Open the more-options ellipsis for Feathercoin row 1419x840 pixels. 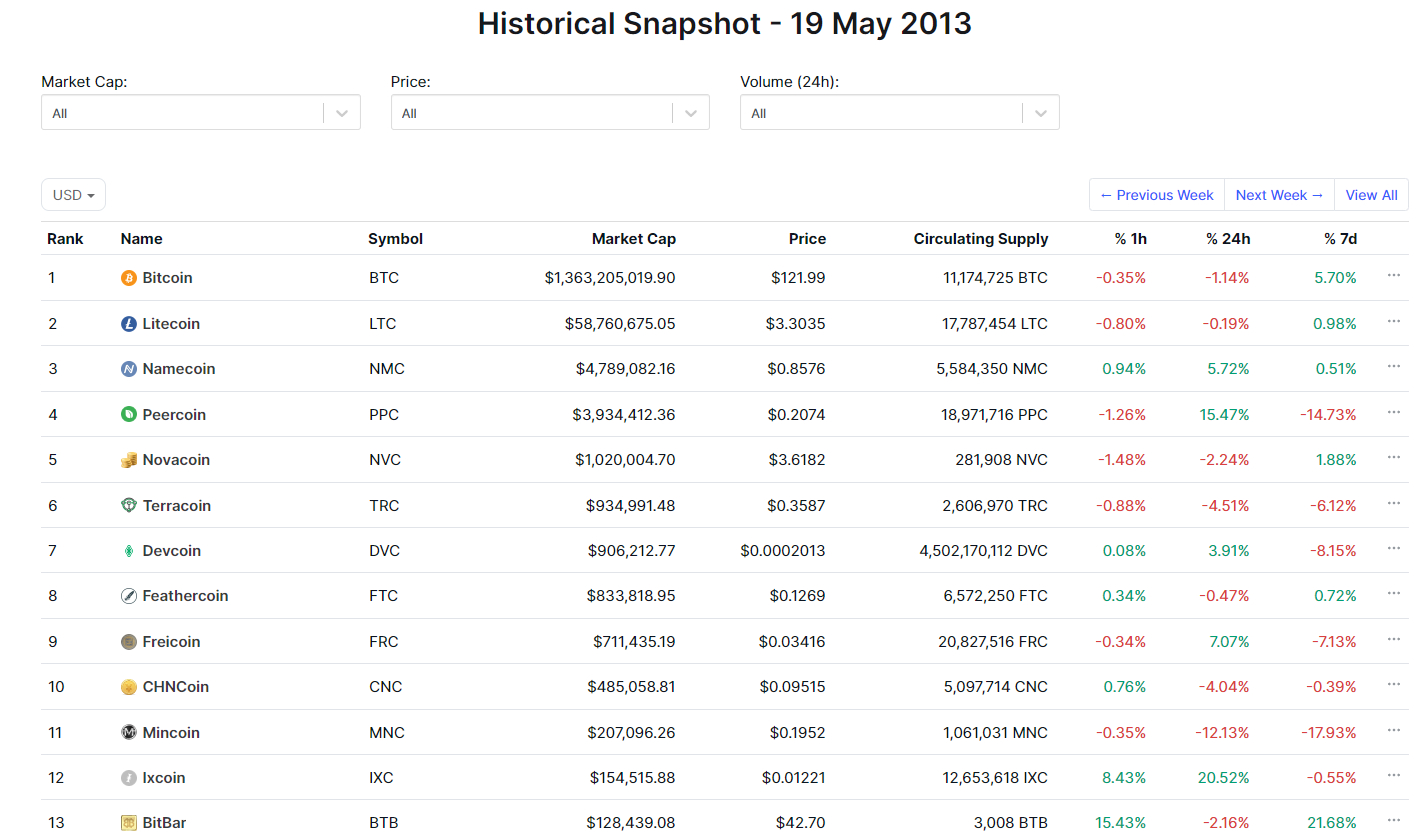(1394, 594)
